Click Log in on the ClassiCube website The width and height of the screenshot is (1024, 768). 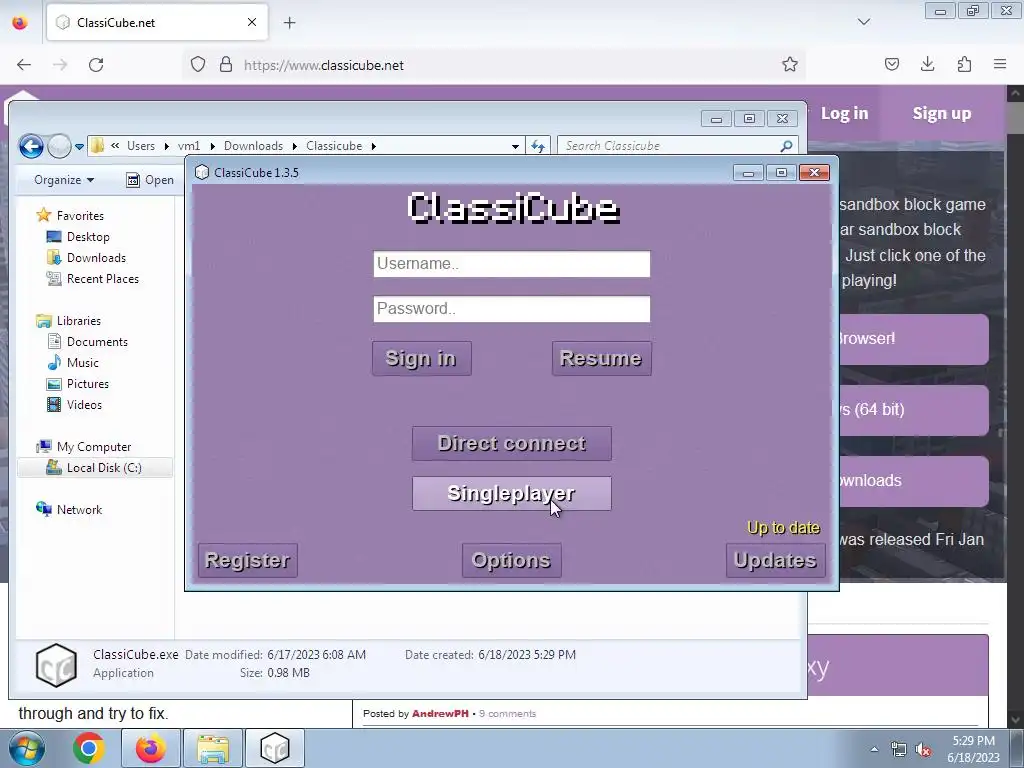[844, 114]
